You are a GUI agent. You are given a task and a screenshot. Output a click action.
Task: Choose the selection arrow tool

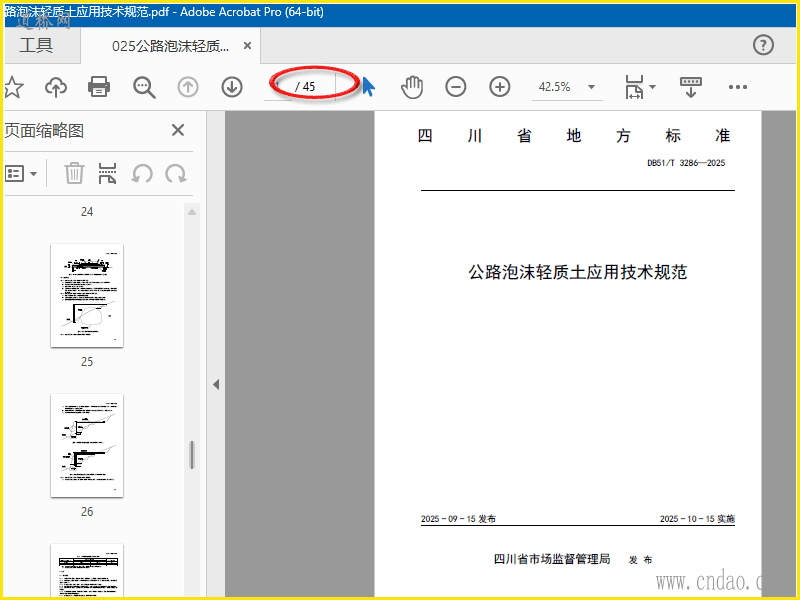pos(368,86)
